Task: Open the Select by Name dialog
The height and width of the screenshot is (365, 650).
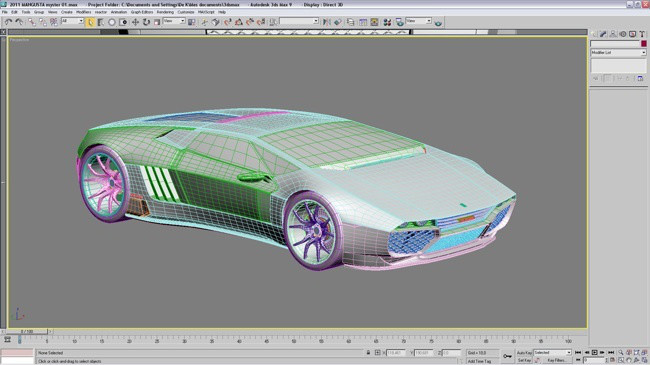Action: [x=101, y=22]
